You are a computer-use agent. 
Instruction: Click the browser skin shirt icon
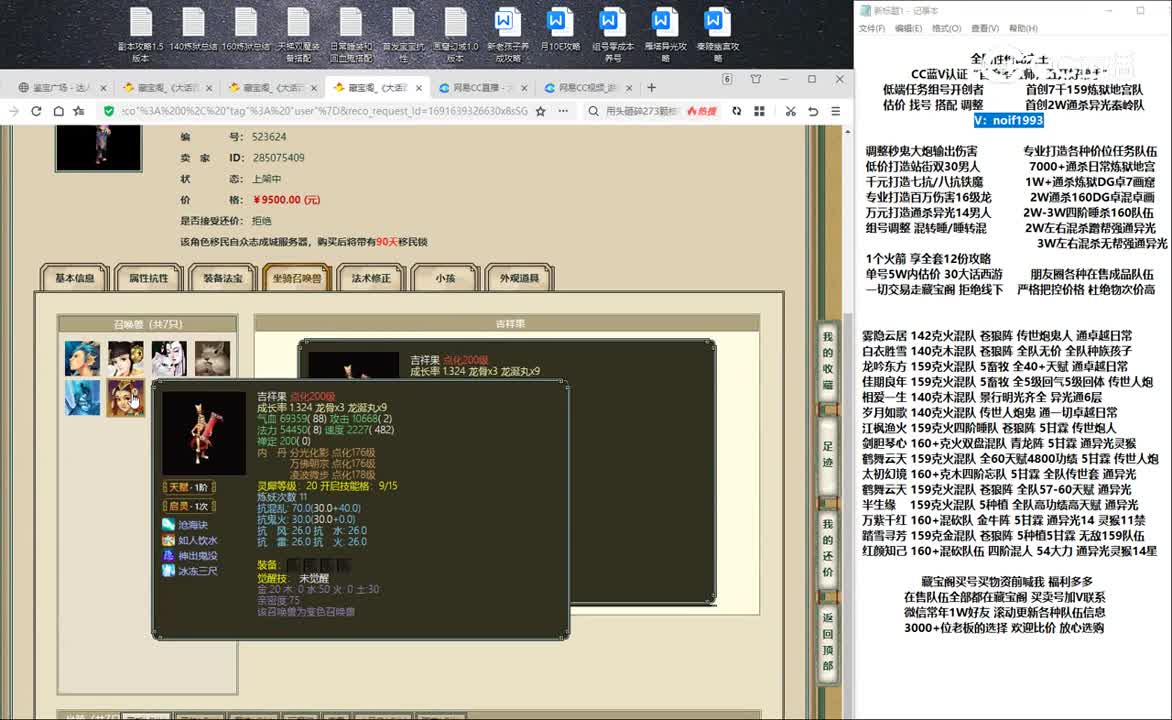tap(756, 79)
